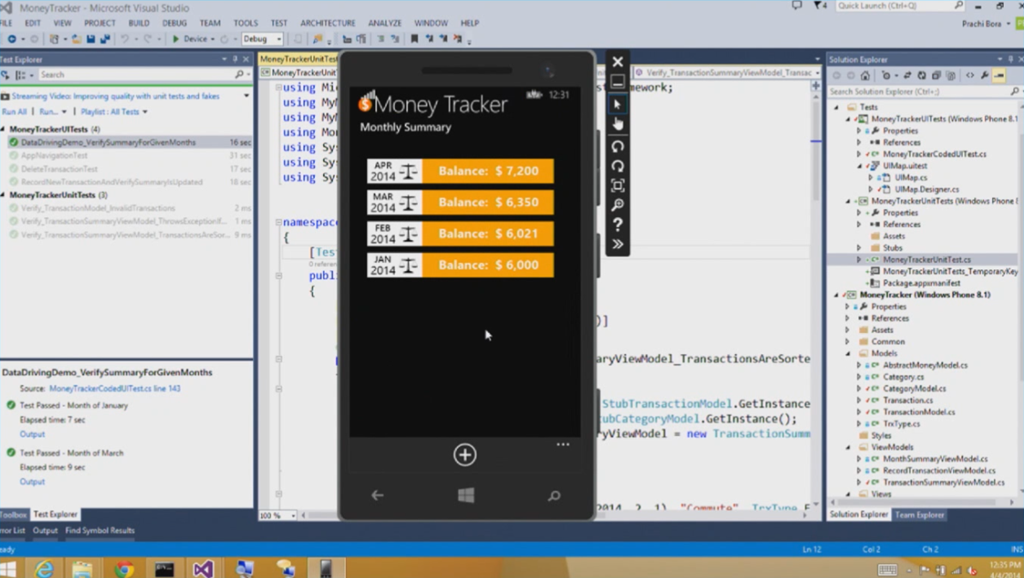Expand the Stubs folder node
Viewport: 1024px width, 578px height.
[859, 248]
